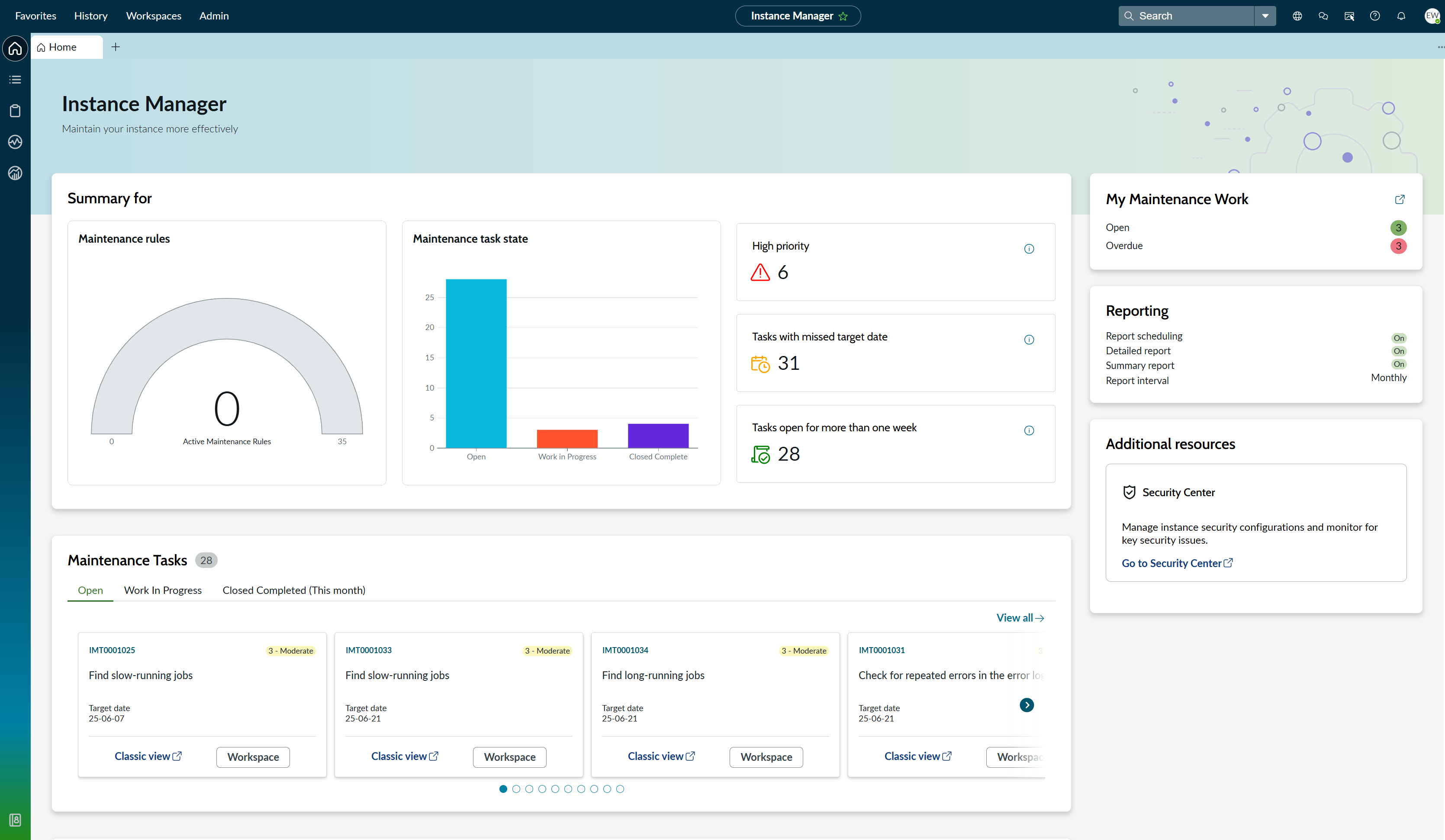Open the clipboard tasks sidebar icon
This screenshot has width=1445, height=840.
16,111
